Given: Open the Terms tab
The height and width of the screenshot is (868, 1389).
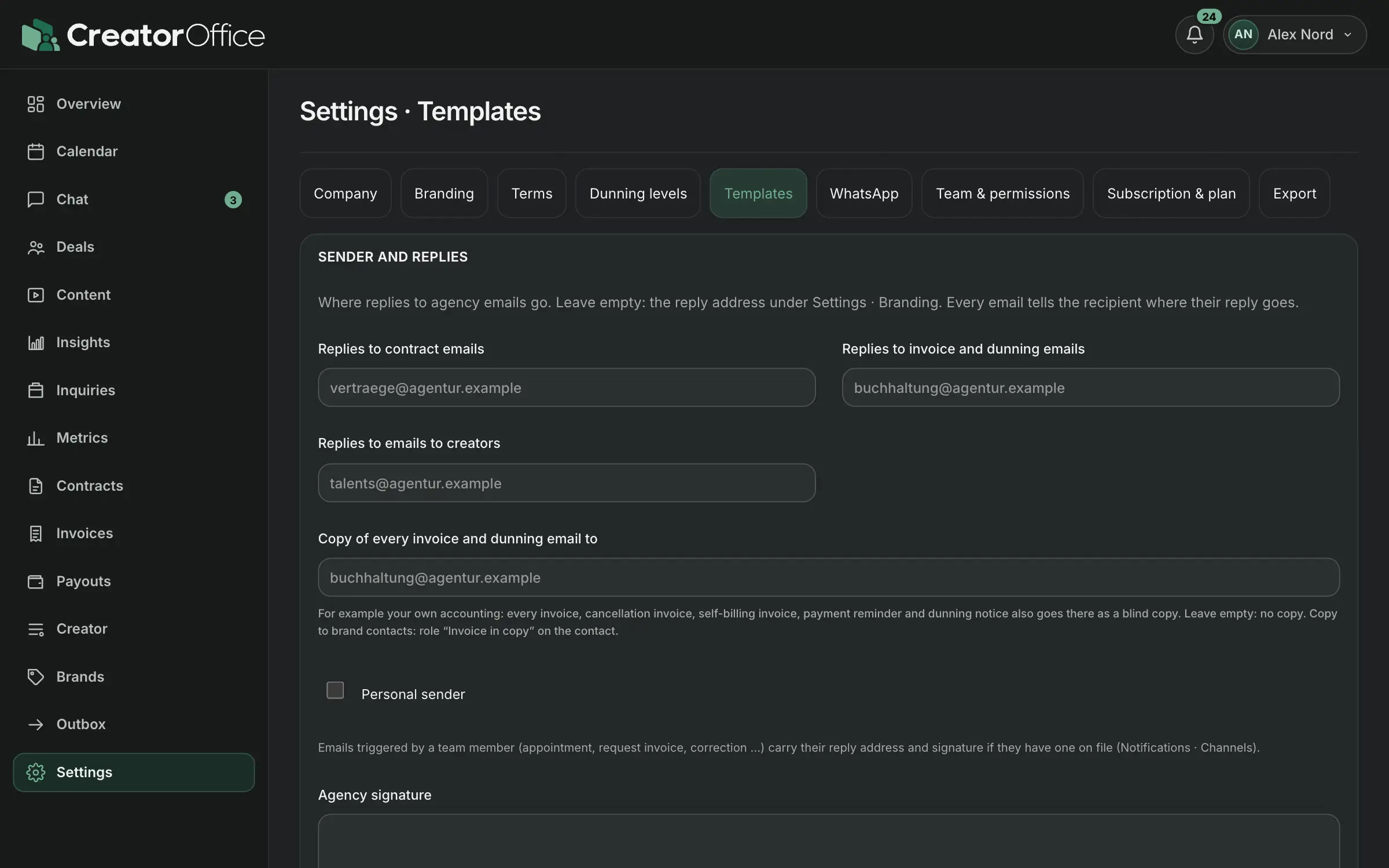Looking at the screenshot, I should point(532,193).
